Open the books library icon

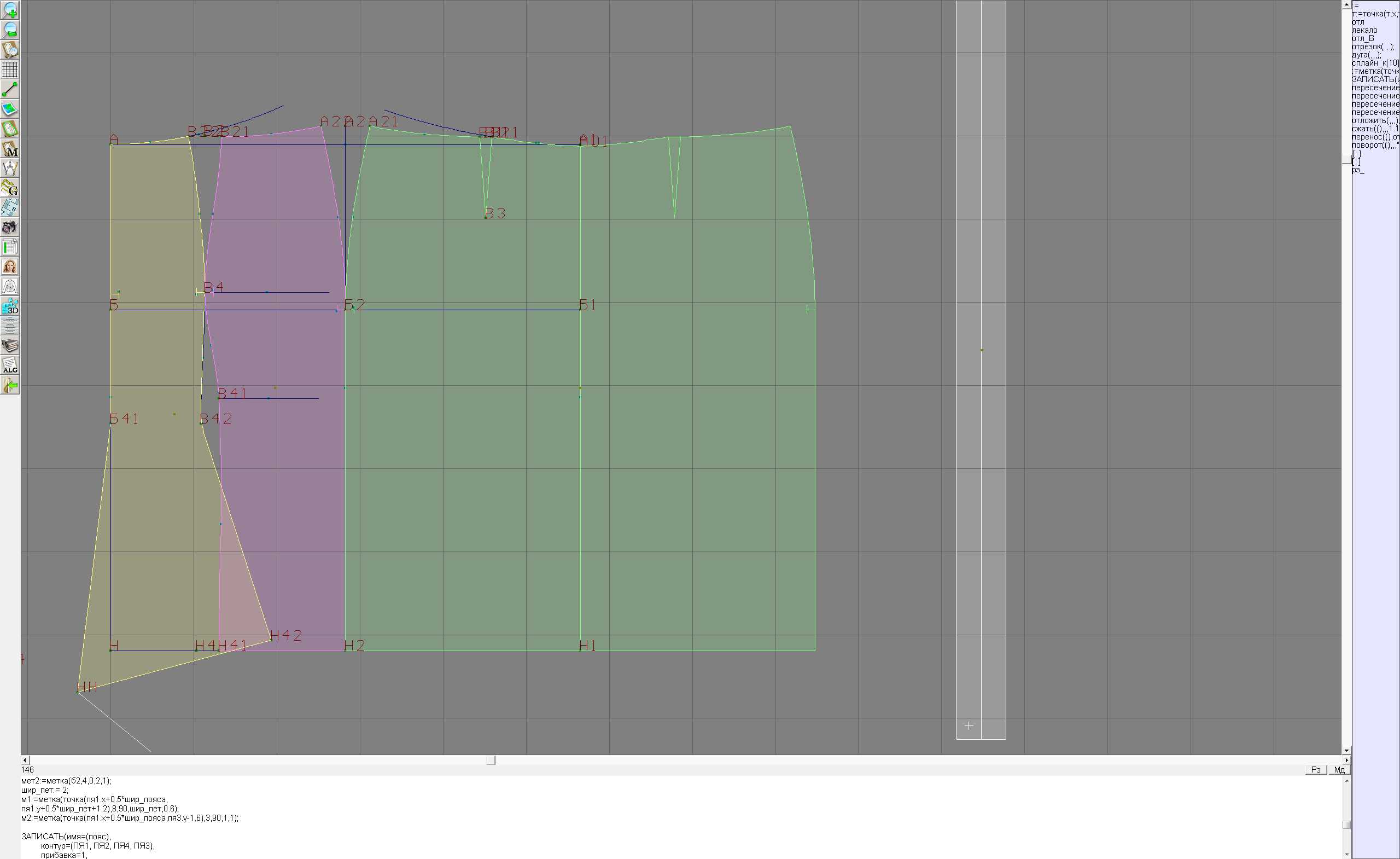[10, 346]
